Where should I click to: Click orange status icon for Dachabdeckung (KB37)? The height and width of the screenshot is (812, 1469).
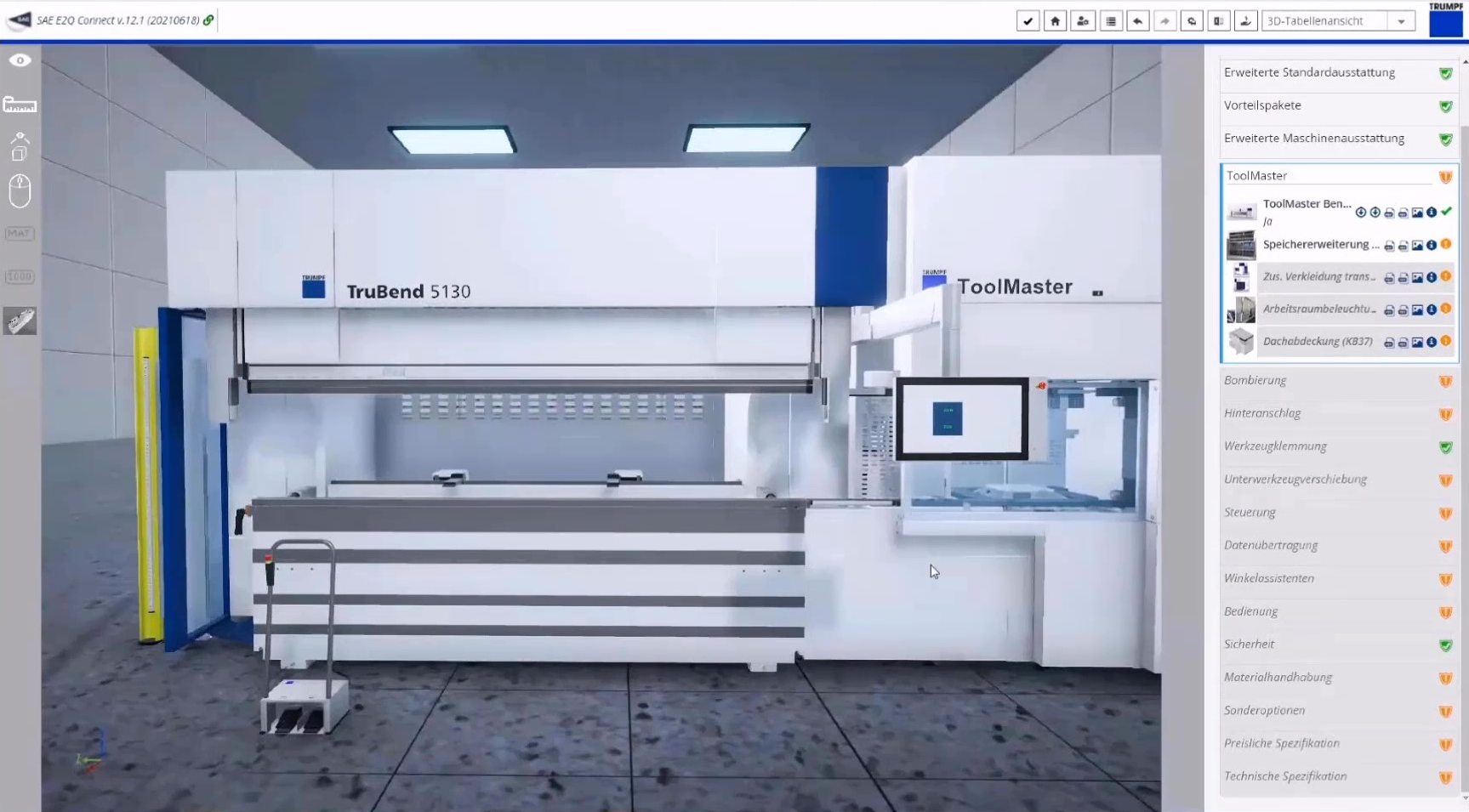1446,342
